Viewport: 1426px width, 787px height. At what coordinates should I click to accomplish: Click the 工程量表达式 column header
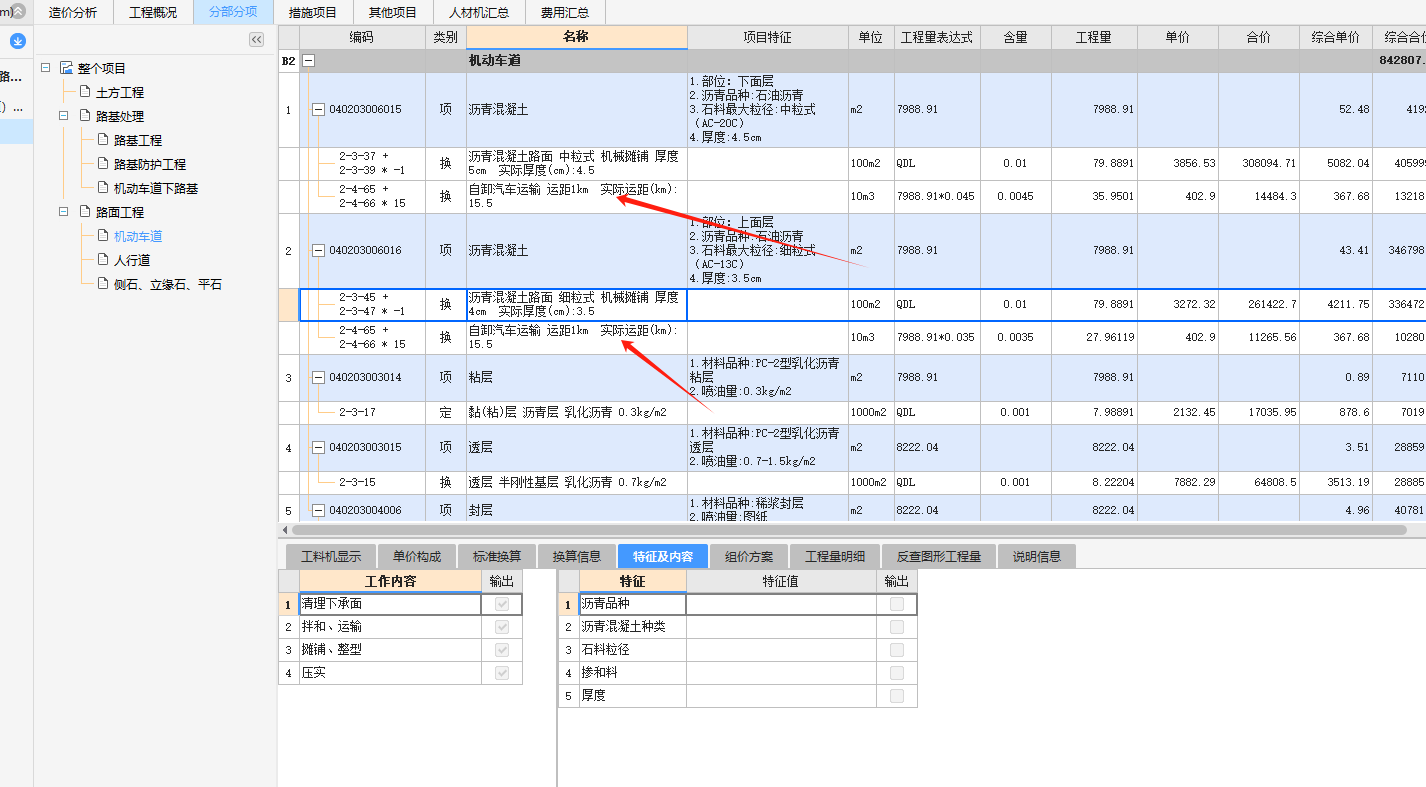tap(937, 37)
